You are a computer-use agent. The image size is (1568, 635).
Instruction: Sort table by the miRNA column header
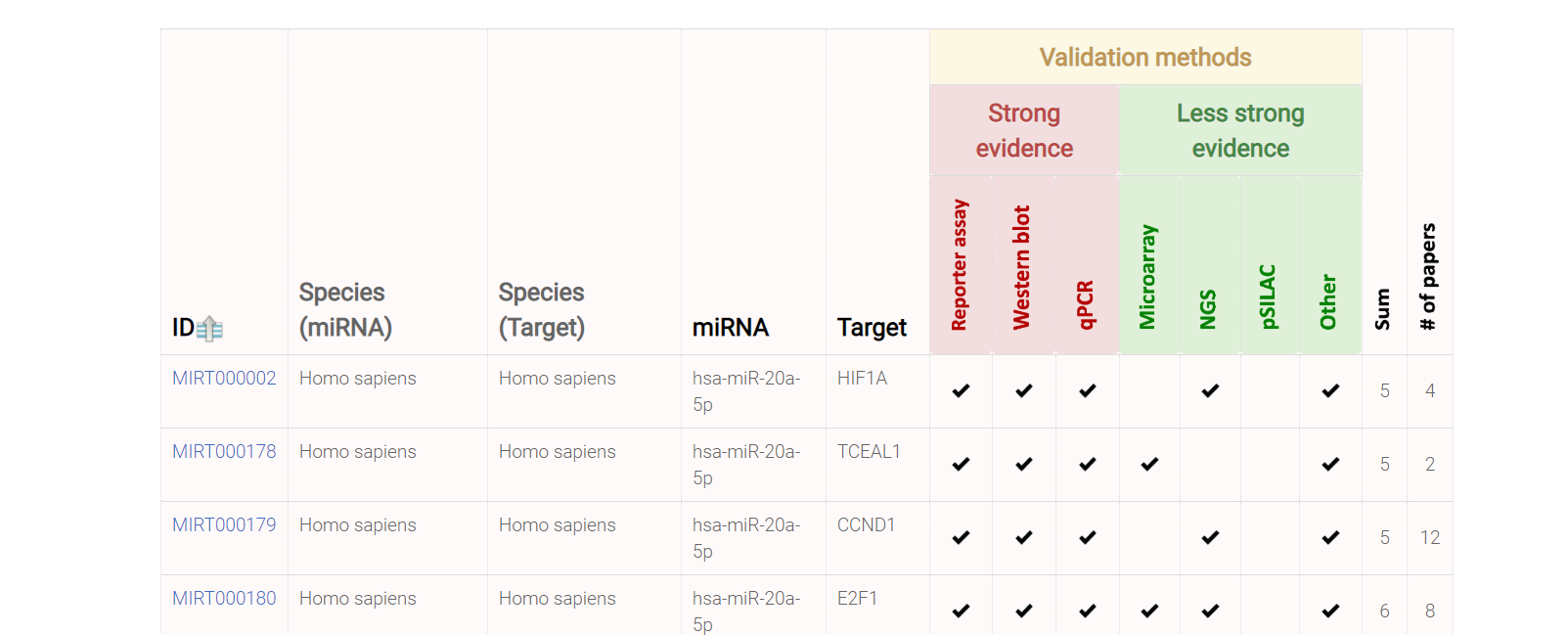[731, 327]
